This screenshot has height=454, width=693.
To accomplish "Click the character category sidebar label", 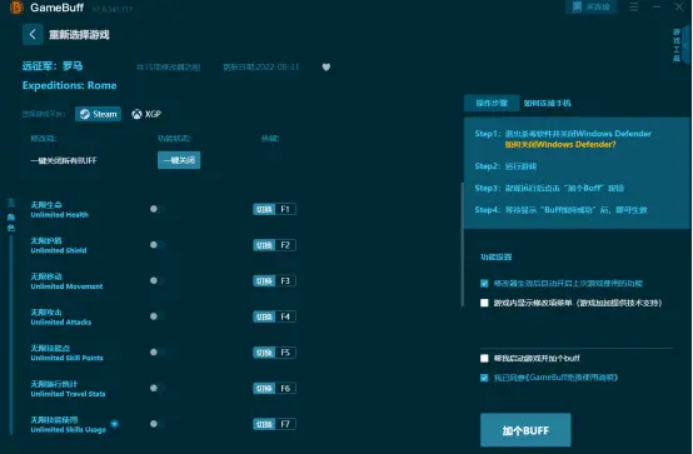I will (11, 222).
